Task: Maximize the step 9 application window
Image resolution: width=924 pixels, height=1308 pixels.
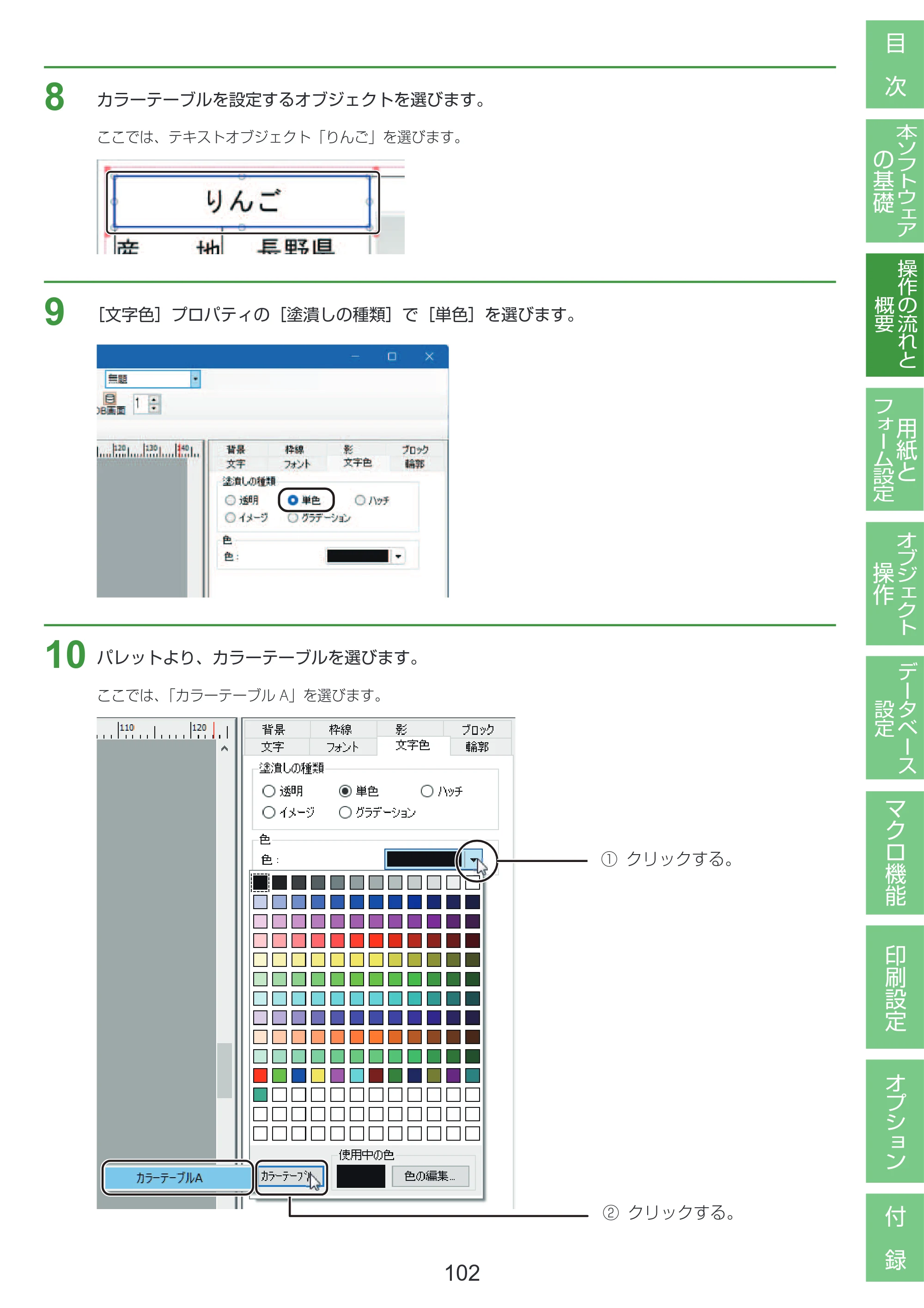Action: 392,357
